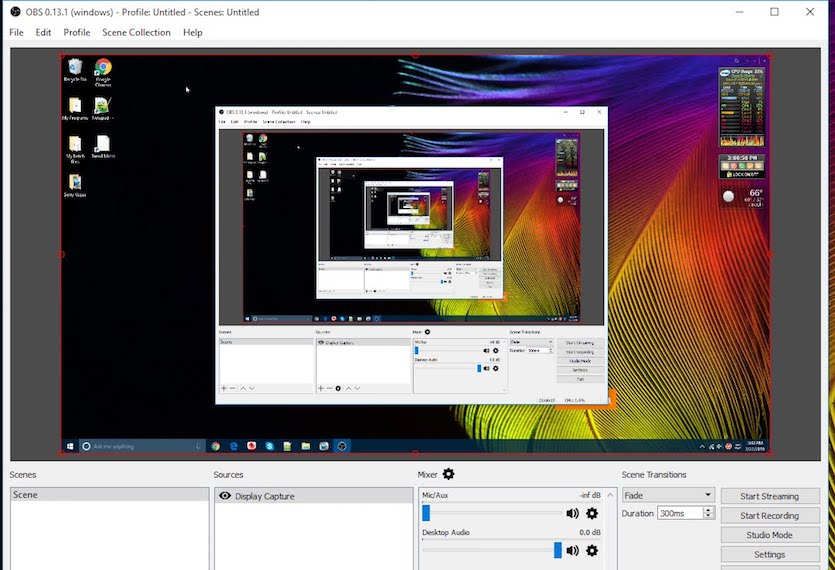835x570 pixels.
Task: Click the "Scene Transitions" heading text
Action: point(654,475)
